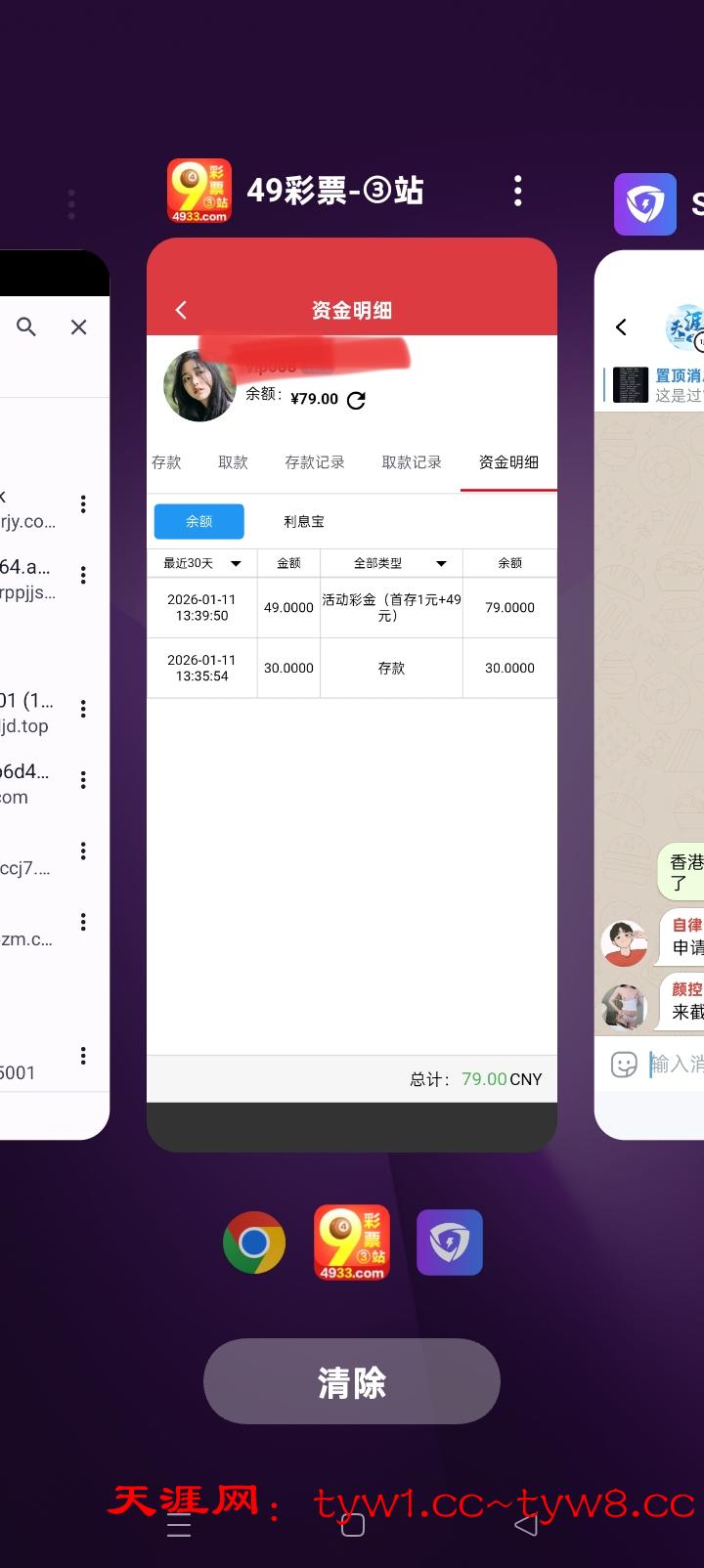Tap the search magnifier in left card
The width and height of the screenshot is (704, 1568).
coord(26,327)
